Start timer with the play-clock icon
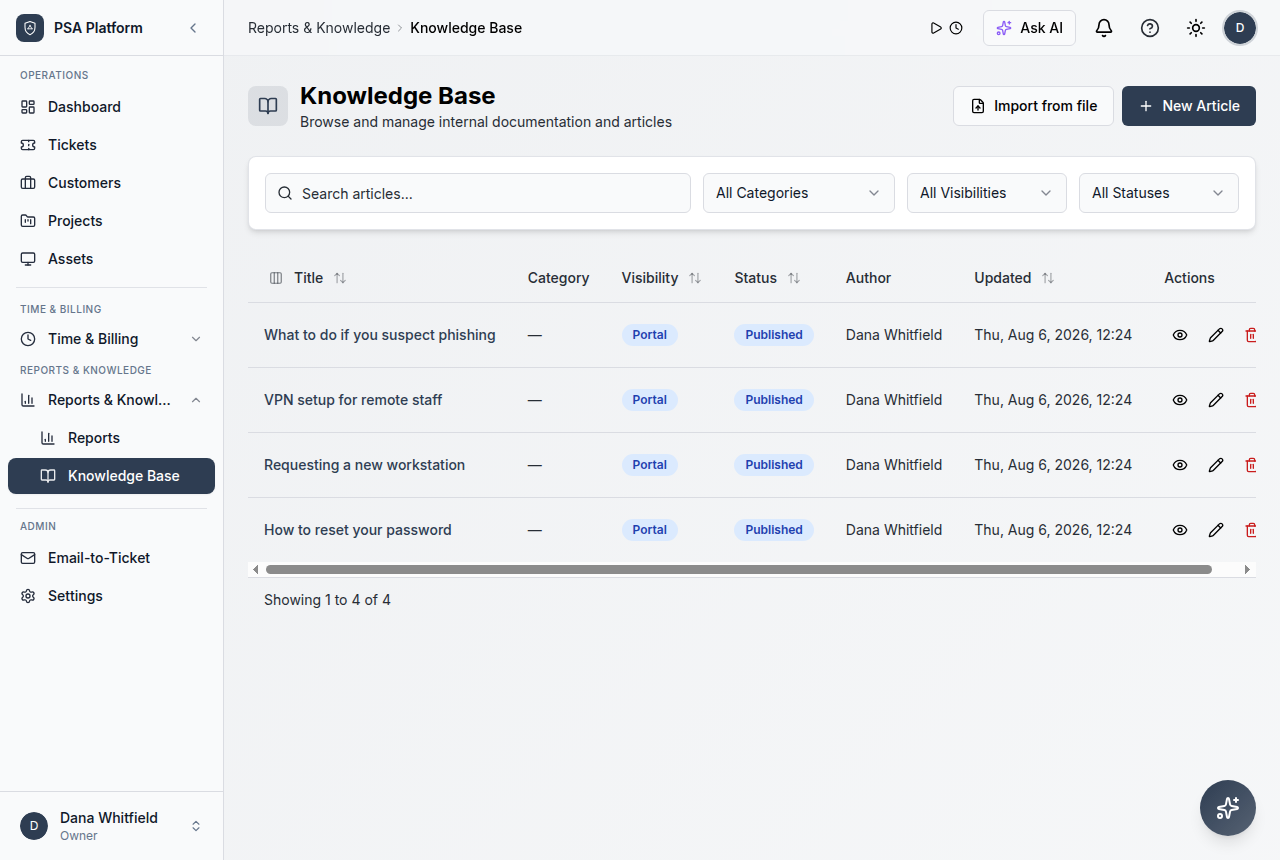The height and width of the screenshot is (860, 1280). [946, 28]
